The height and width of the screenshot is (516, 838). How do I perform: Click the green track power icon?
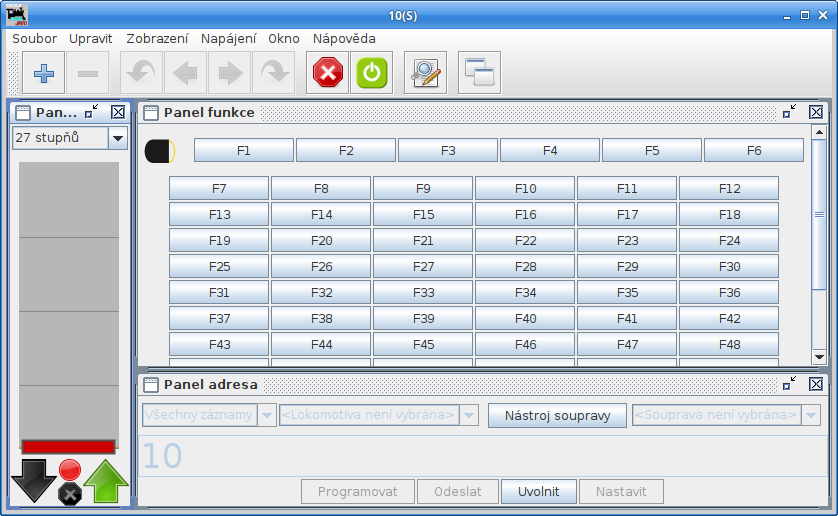coord(372,73)
